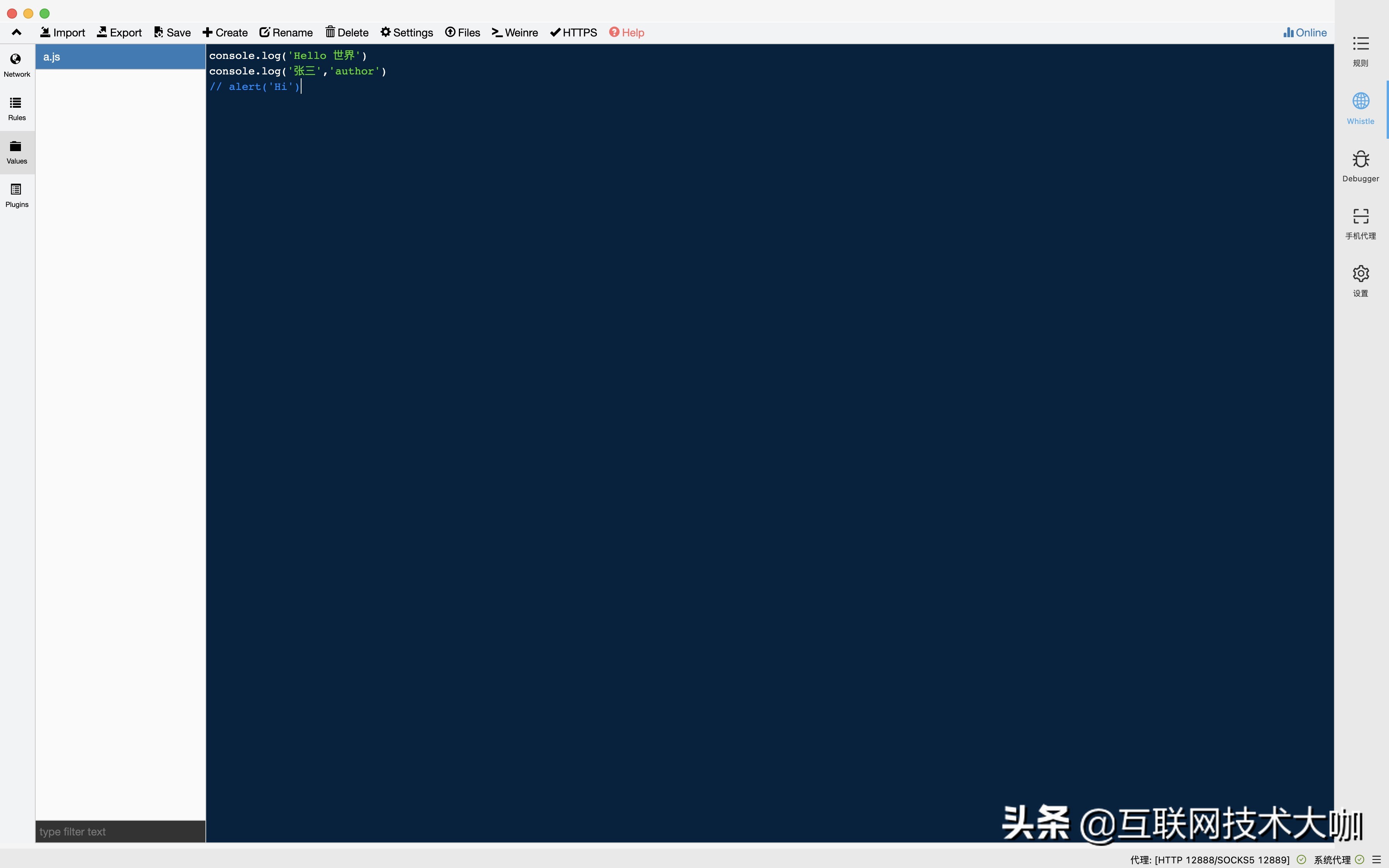The width and height of the screenshot is (1389, 868).
Task: Open the Network panel in the sidebar
Action: (17, 65)
